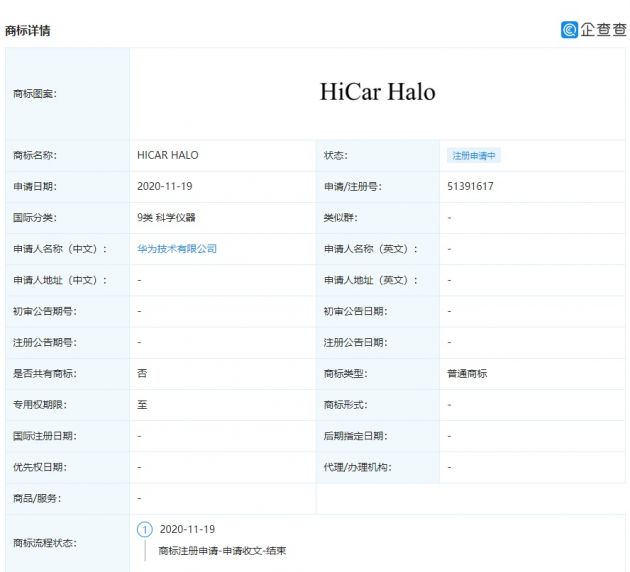
Task: Select the 至 exclusive period value
Action: click(x=142, y=405)
